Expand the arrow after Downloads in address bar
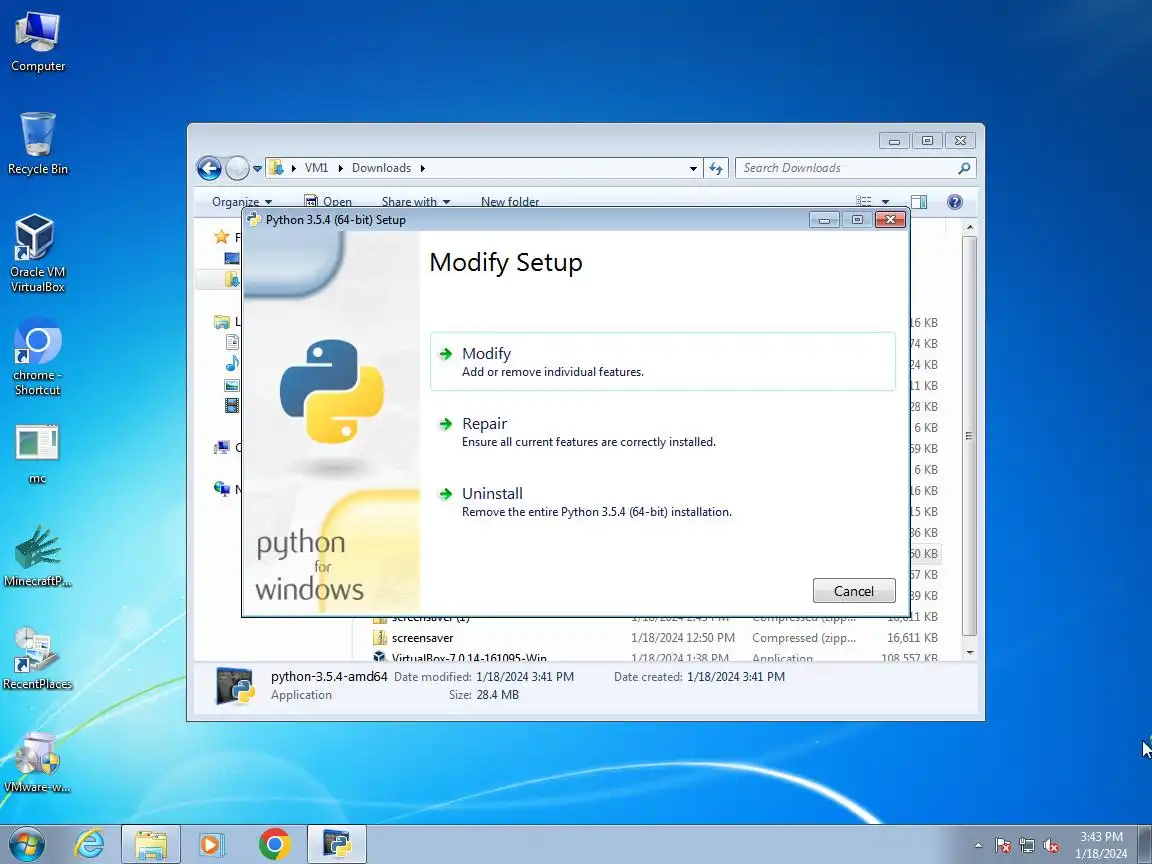Screen dimensions: 1152x864 422,168
